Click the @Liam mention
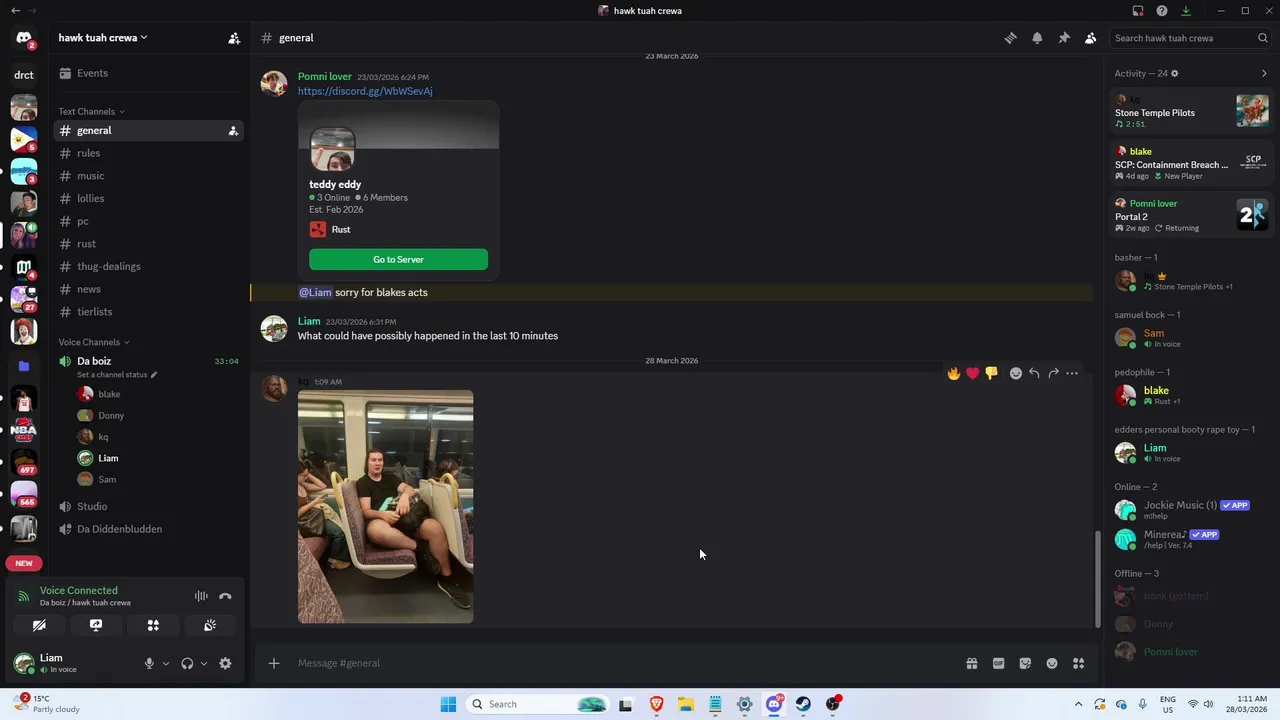The width and height of the screenshot is (1280, 720). click(x=315, y=292)
